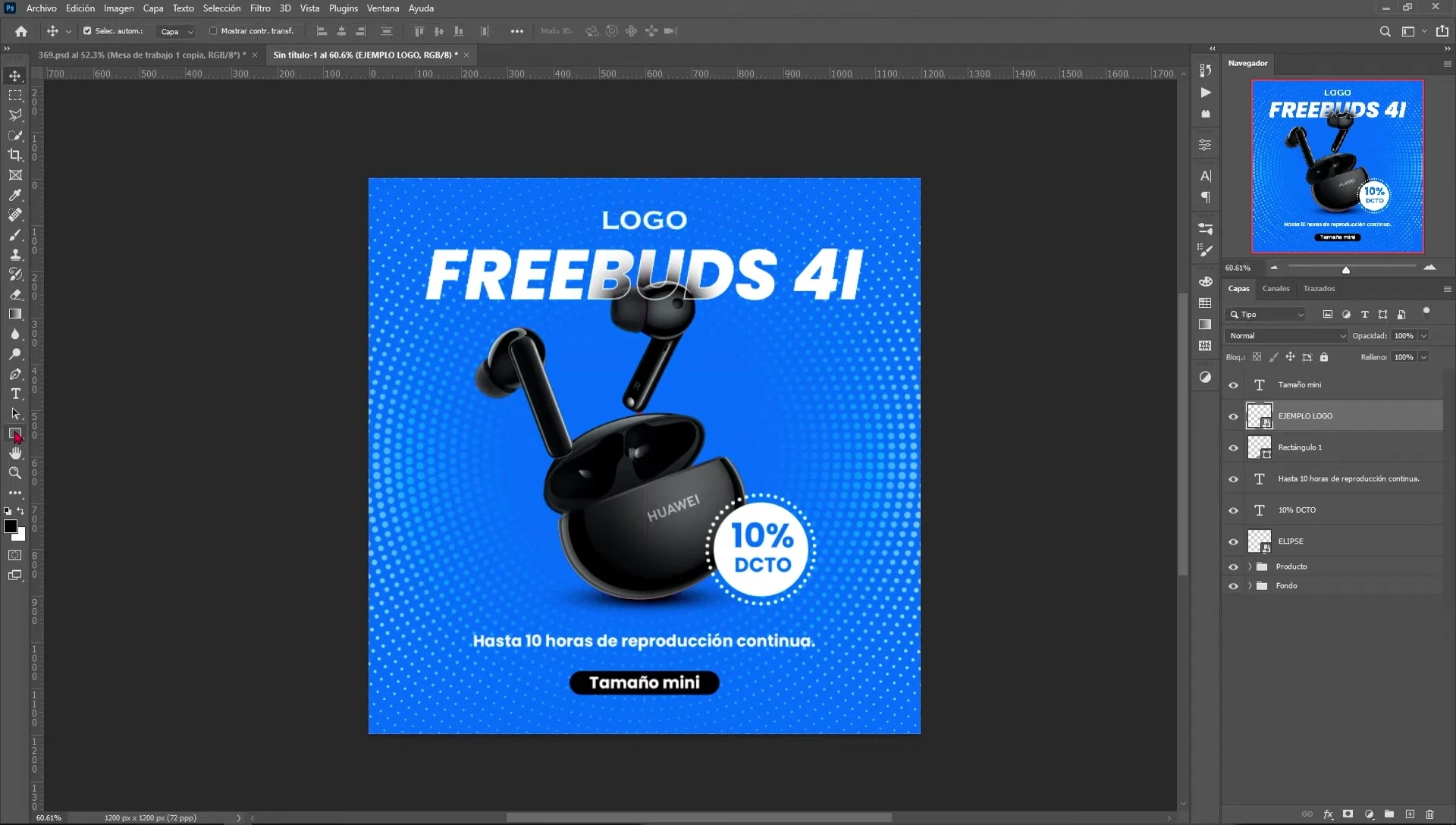The height and width of the screenshot is (825, 1456).
Task: Create a new layer
Action: pos(1410,814)
